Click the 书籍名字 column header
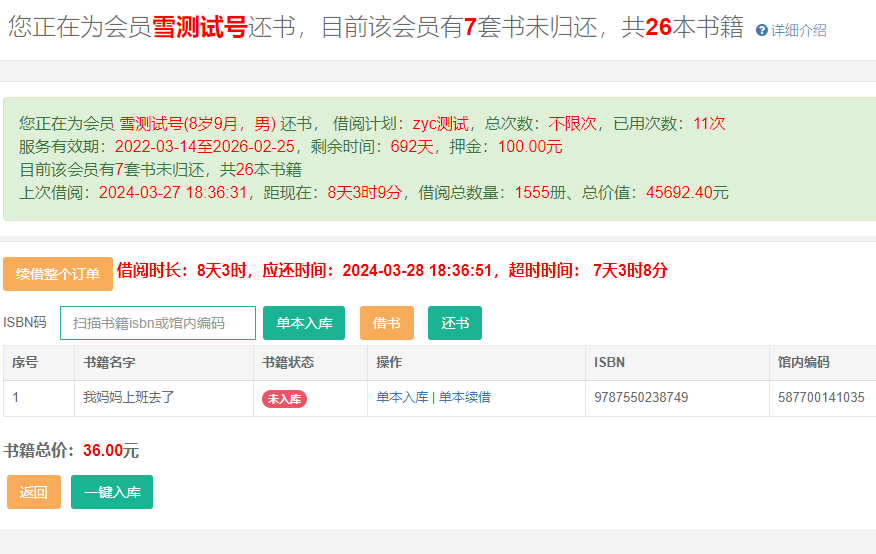Viewport: 876px width, 554px height. pos(109,362)
